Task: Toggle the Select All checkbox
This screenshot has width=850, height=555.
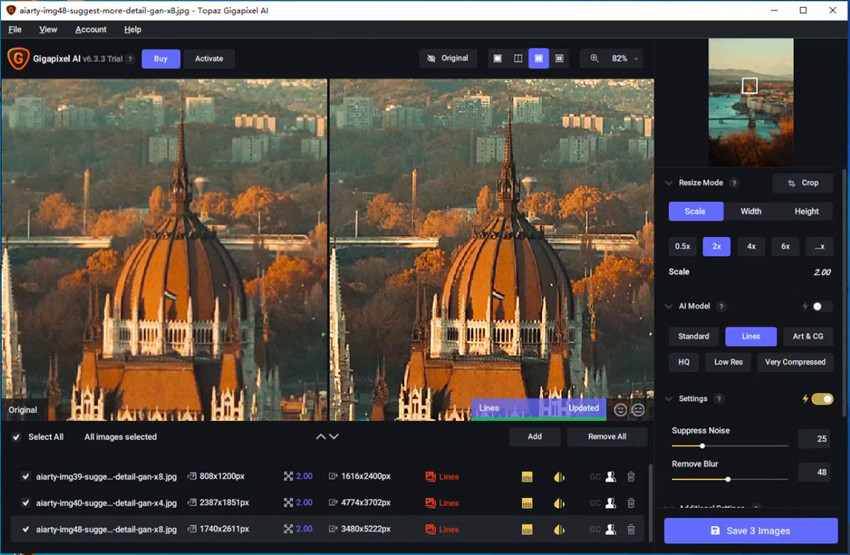Action: [16, 437]
